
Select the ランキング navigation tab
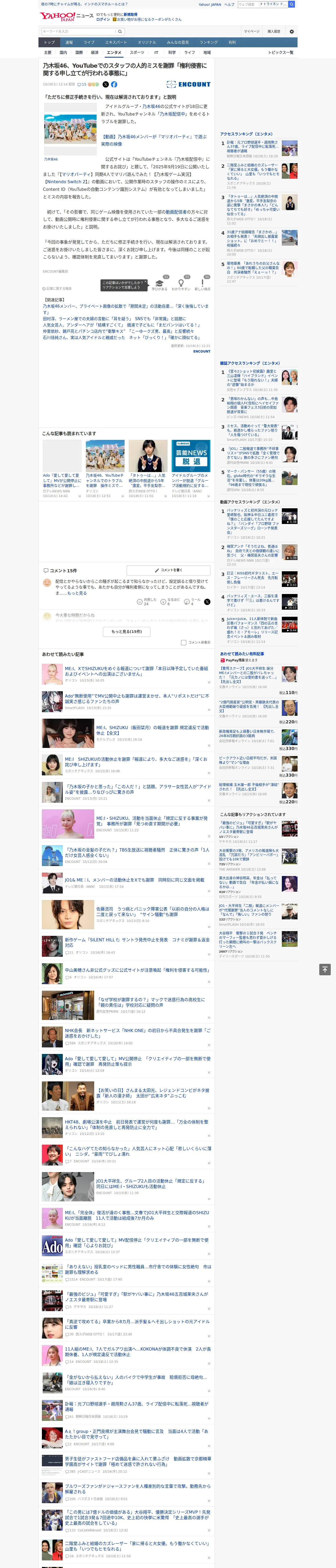coord(209,43)
